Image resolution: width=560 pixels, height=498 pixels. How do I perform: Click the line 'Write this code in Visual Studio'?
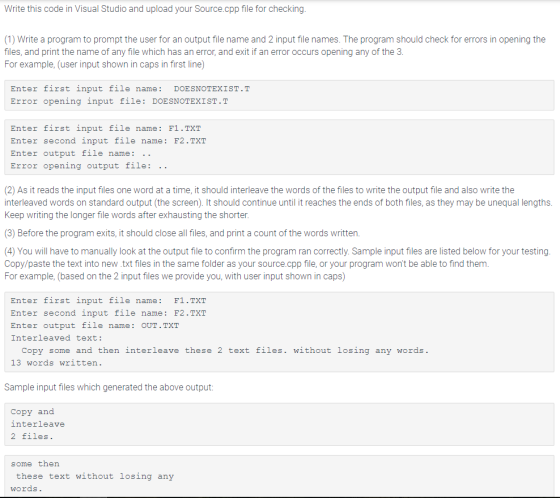pos(155,9)
